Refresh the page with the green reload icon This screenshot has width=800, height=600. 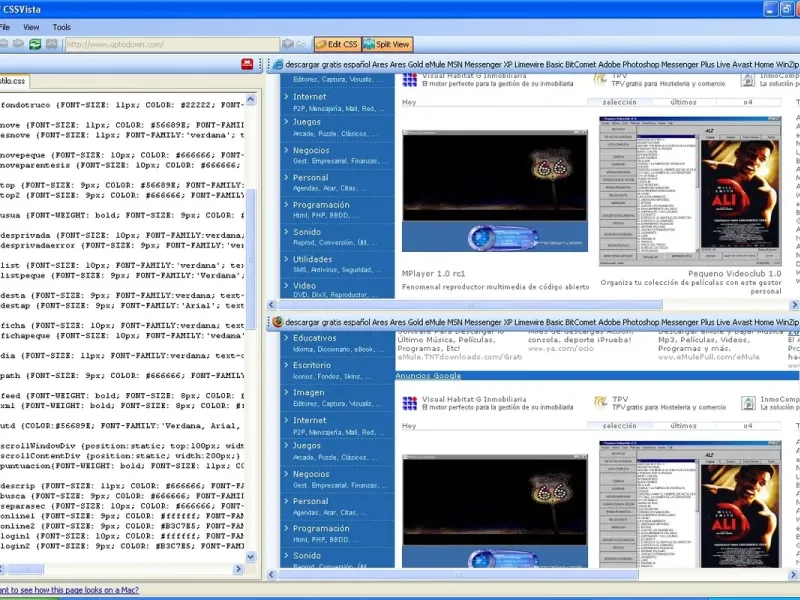click(35, 44)
